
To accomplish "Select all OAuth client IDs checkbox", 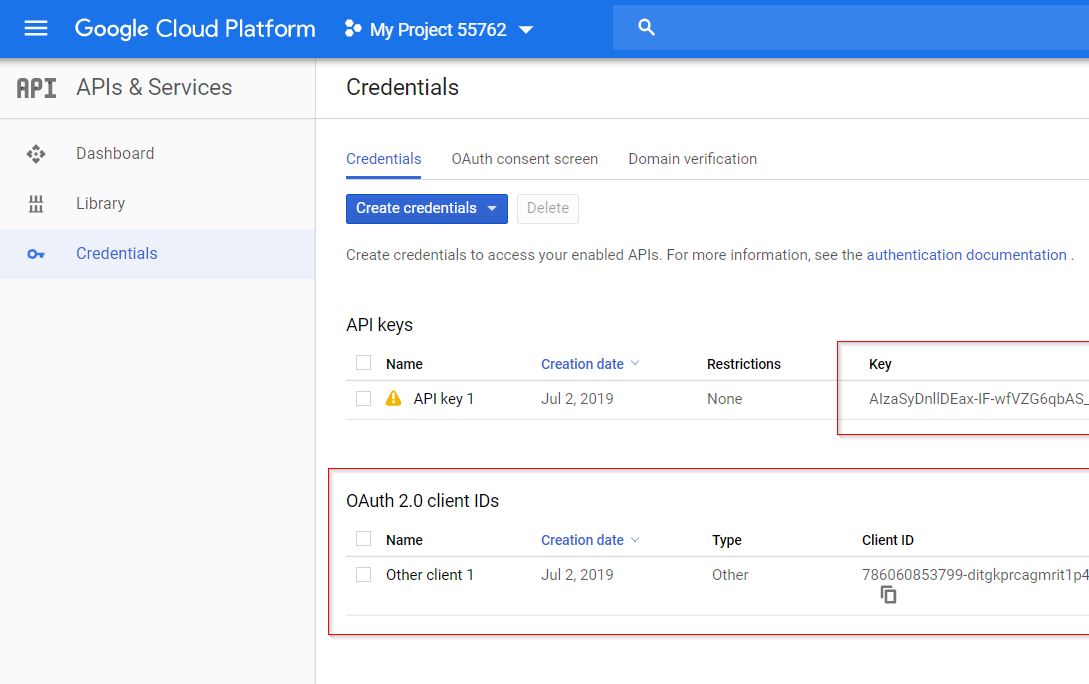I will 363,539.
